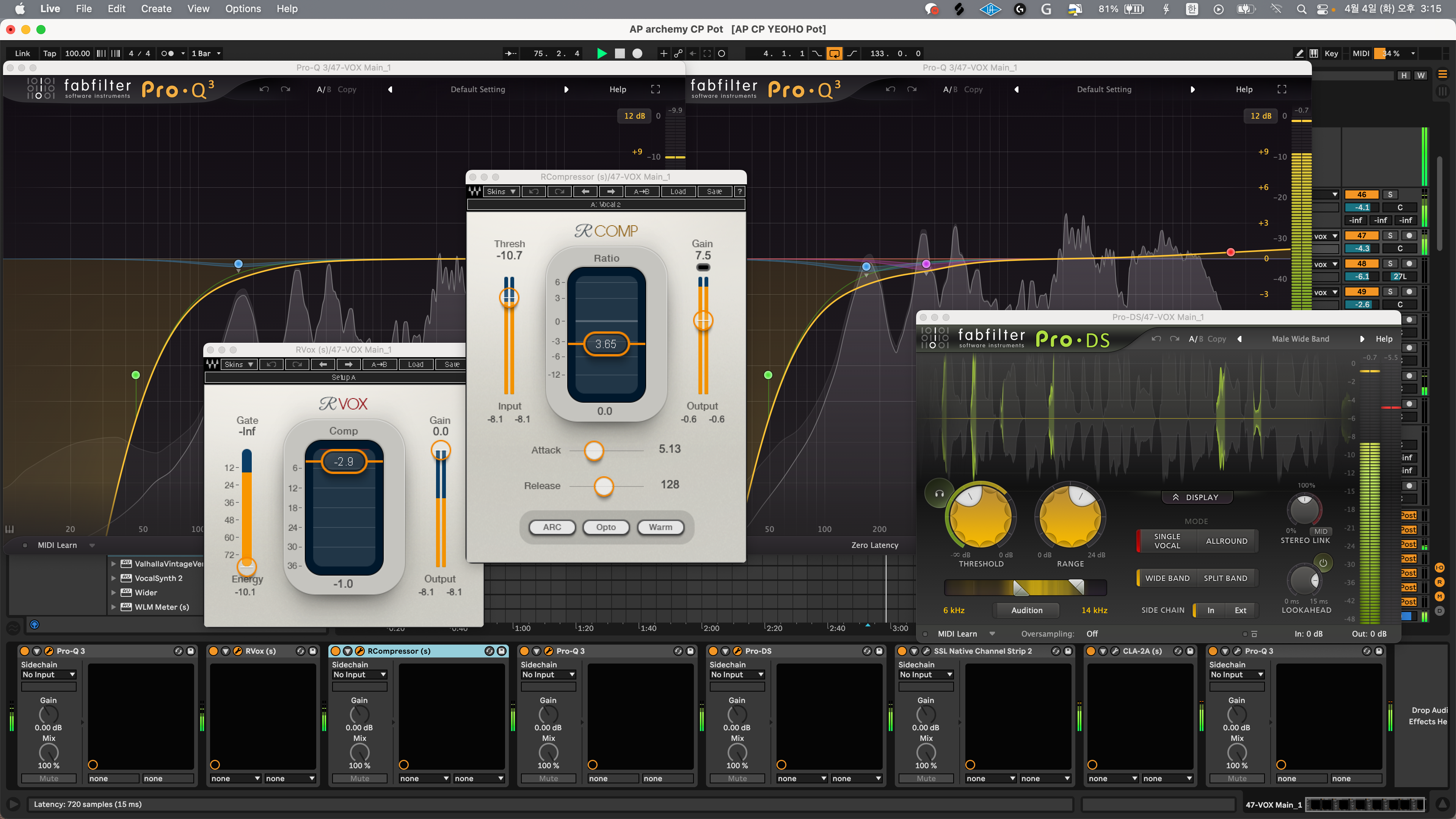The image size is (1456, 819).
Task: Open the Pro-DS MIDI Learn dropdown arrow
Action: [x=992, y=634]
